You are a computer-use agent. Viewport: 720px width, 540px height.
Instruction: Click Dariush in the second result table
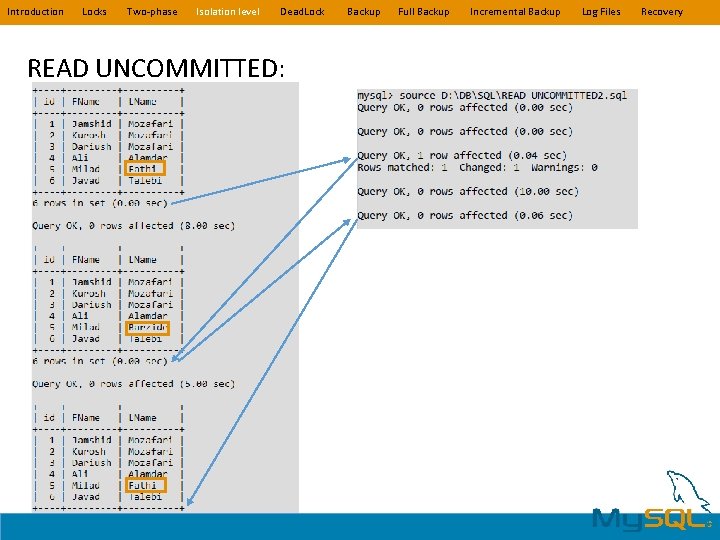91,305
